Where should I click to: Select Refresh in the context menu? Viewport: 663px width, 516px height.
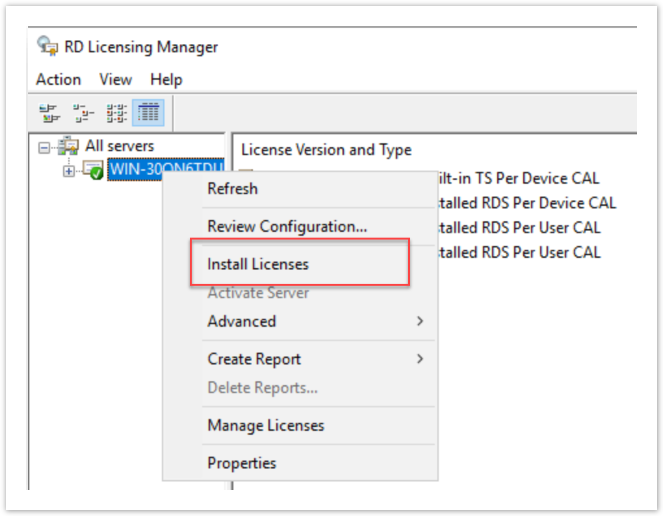[x=232, y=188]
